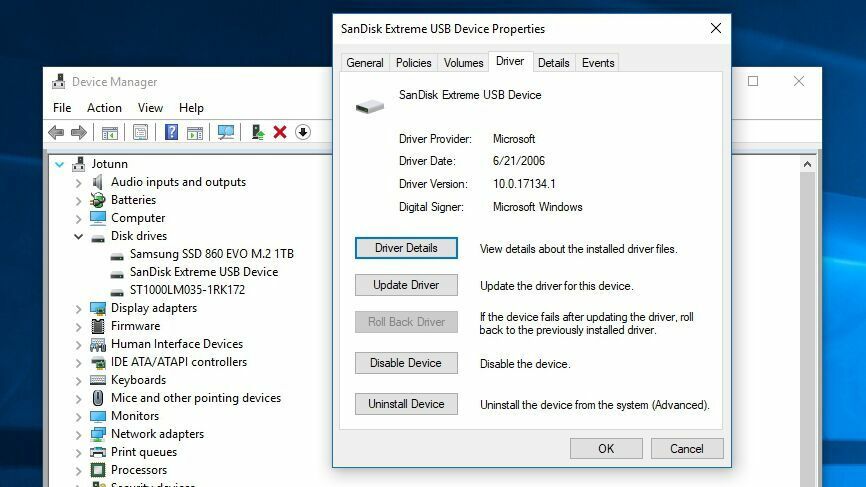Switch to the General tab
This screenshot has width=866, height=487.
(x=365, y=63)
